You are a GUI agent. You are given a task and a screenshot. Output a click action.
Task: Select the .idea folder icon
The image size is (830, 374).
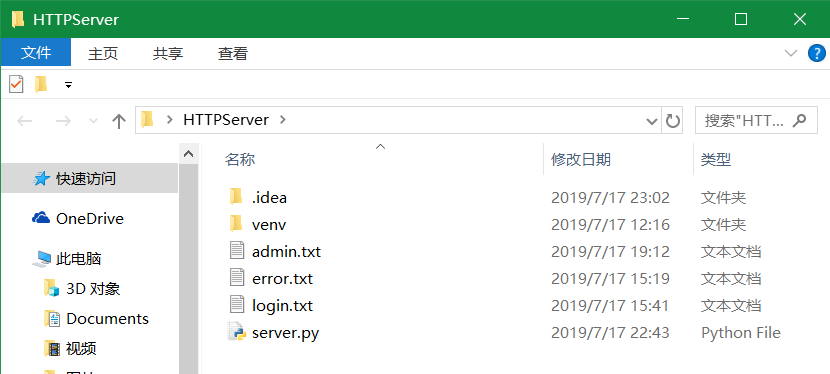tap(236, 197)
